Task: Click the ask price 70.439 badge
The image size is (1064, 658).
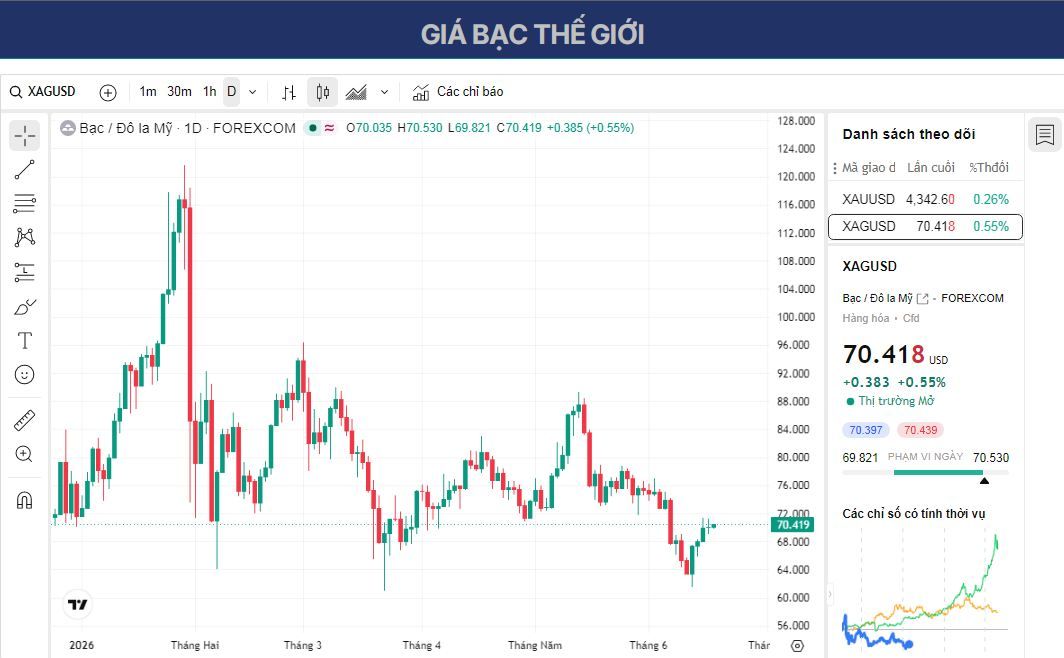Action: pos(920,430)
